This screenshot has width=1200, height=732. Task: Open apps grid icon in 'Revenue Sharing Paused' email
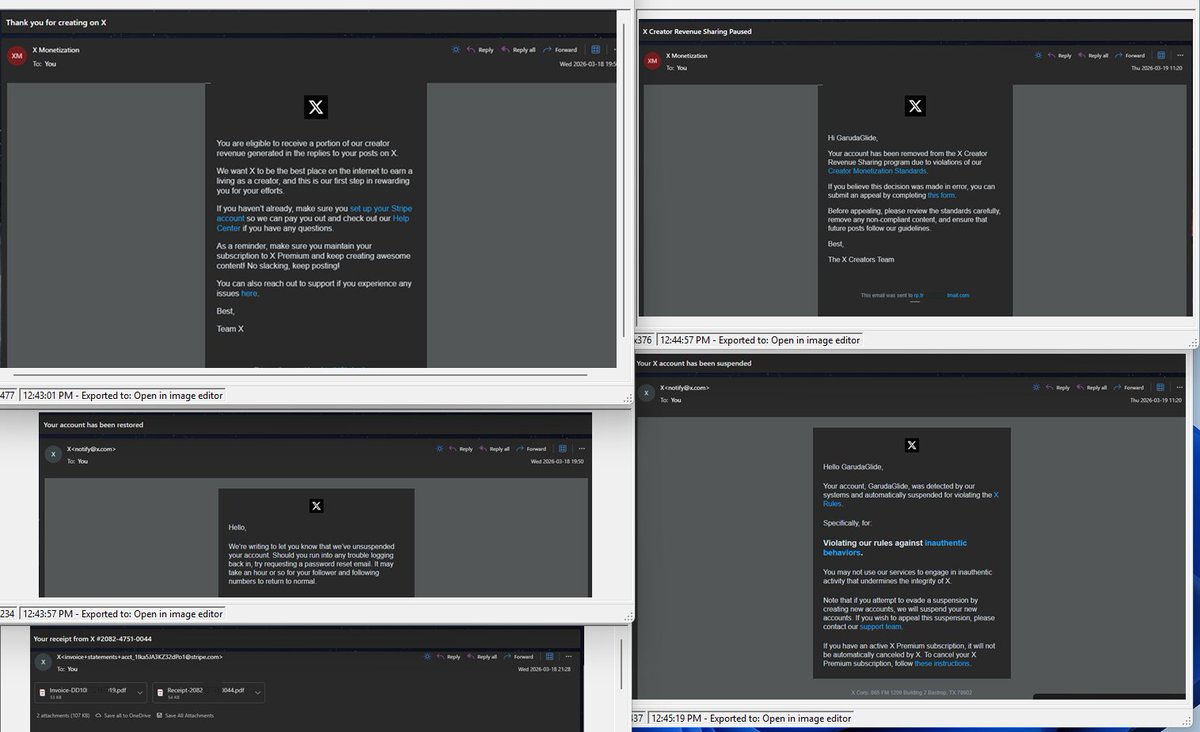tap(1163, 56)
